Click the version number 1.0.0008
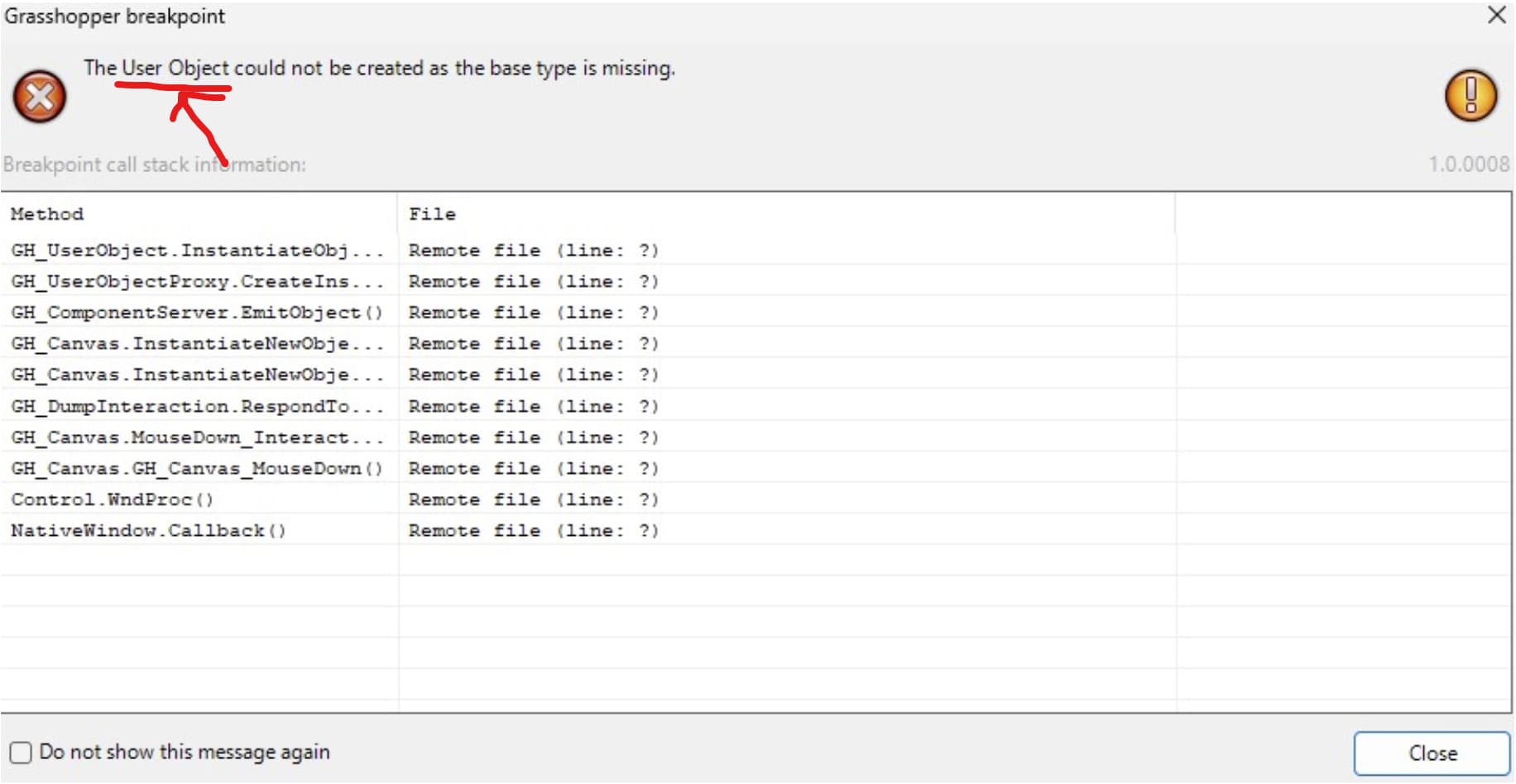The image size is (1516, 784). [1468, 164]
